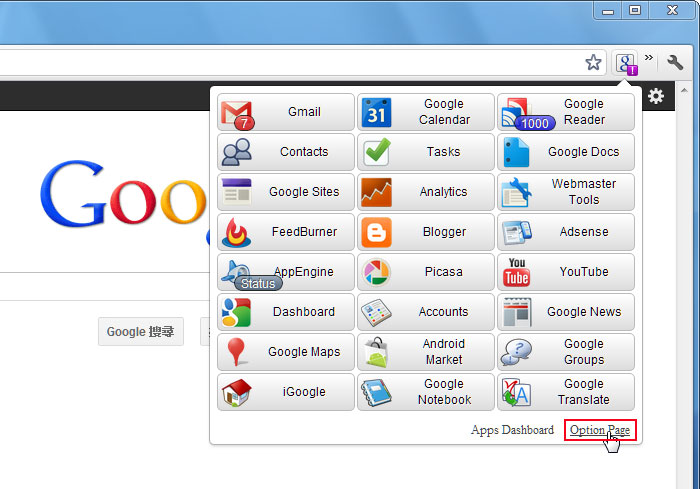Open the Analytics shortcut

click(426, 192)
